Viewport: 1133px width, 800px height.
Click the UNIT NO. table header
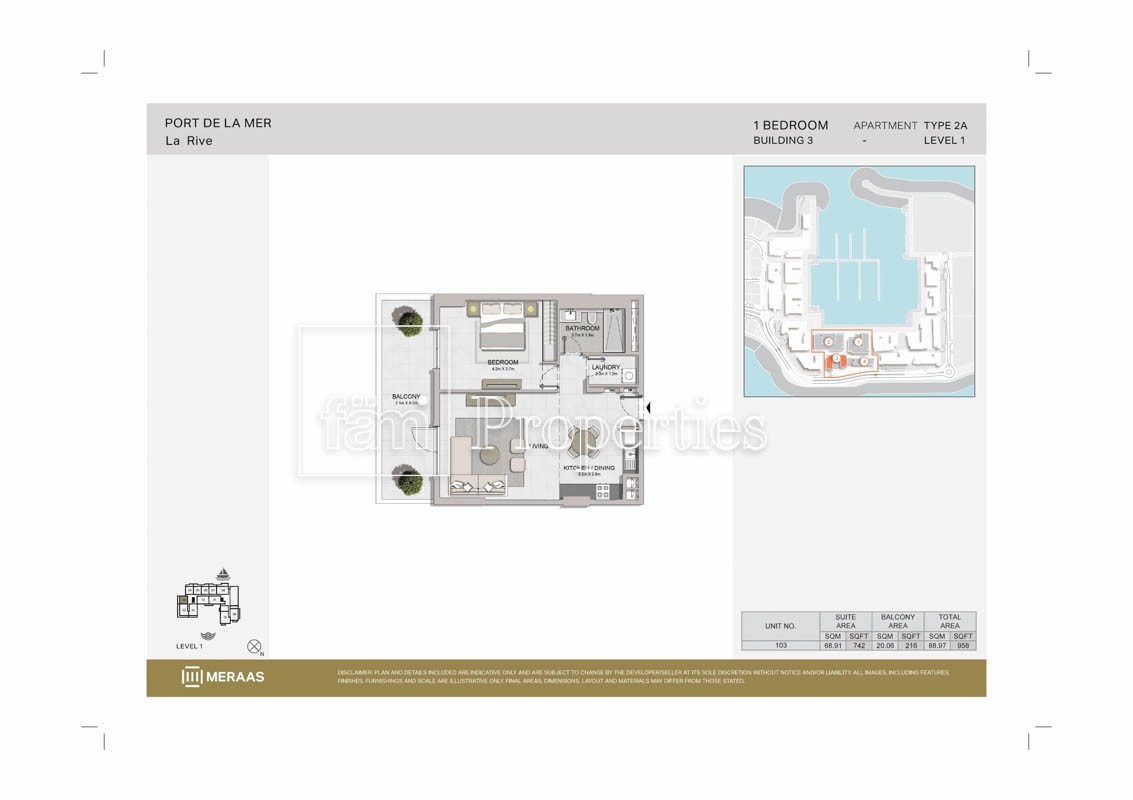click(780, 626)
